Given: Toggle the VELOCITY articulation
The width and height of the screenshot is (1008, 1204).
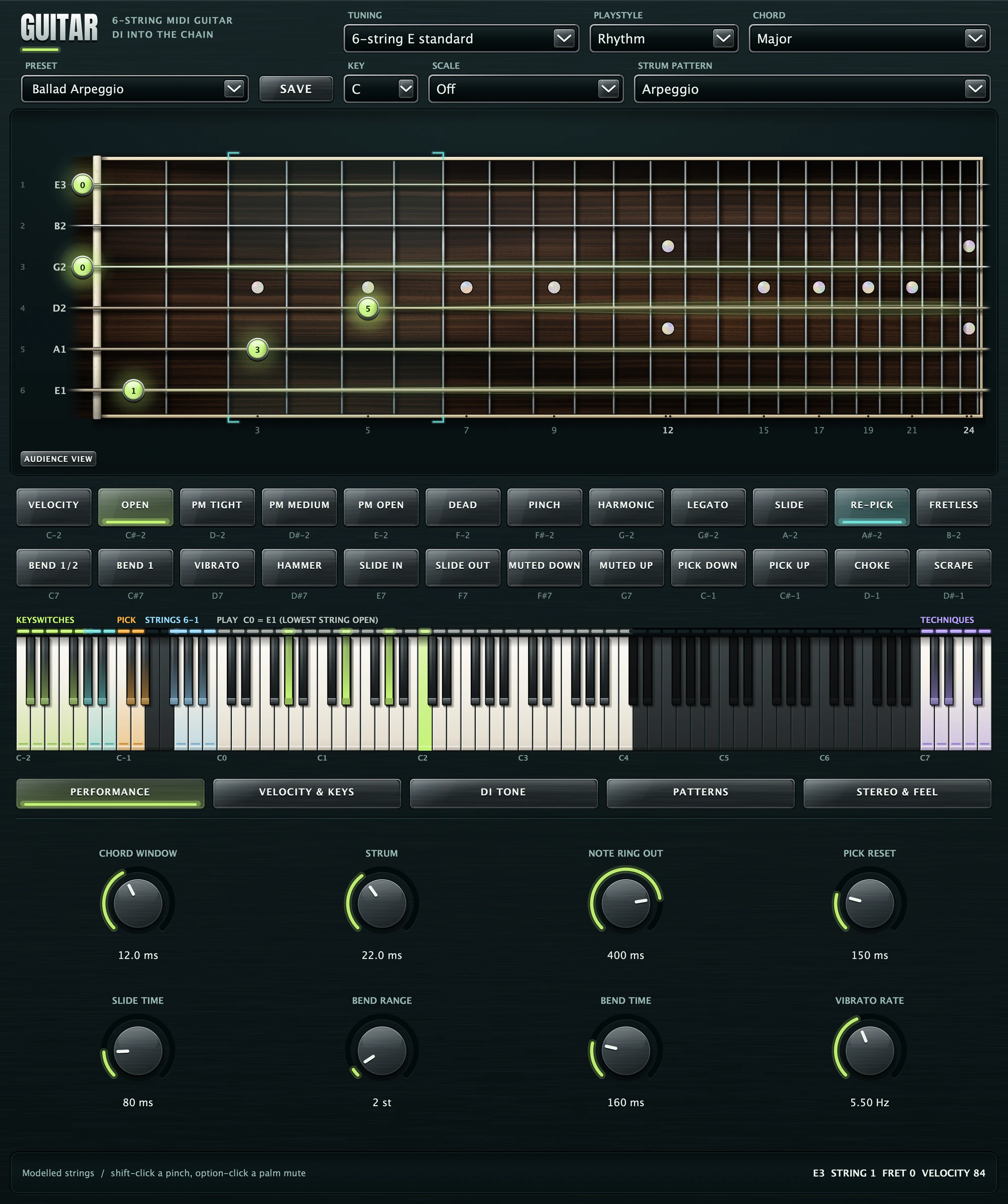Looking at the screenshot, I should [x=54, y=507].
